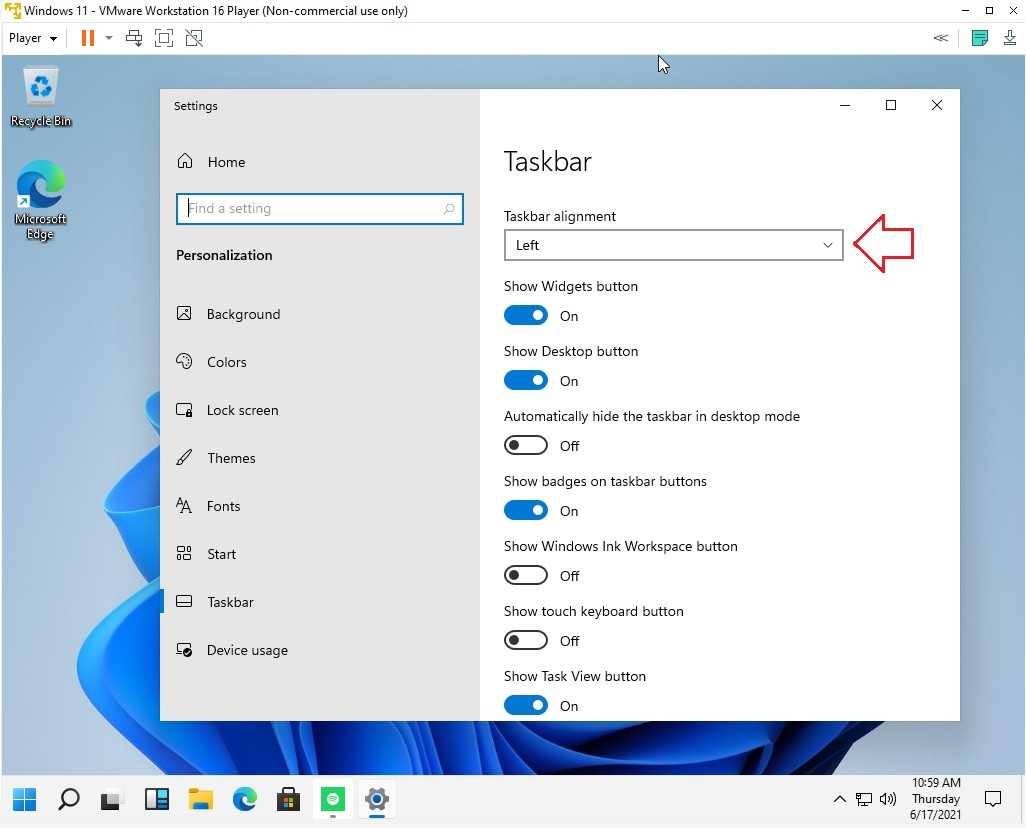Viewport: 1026px width, 828px height.
Task: Close the Settings window
Action: coord(937,105)
